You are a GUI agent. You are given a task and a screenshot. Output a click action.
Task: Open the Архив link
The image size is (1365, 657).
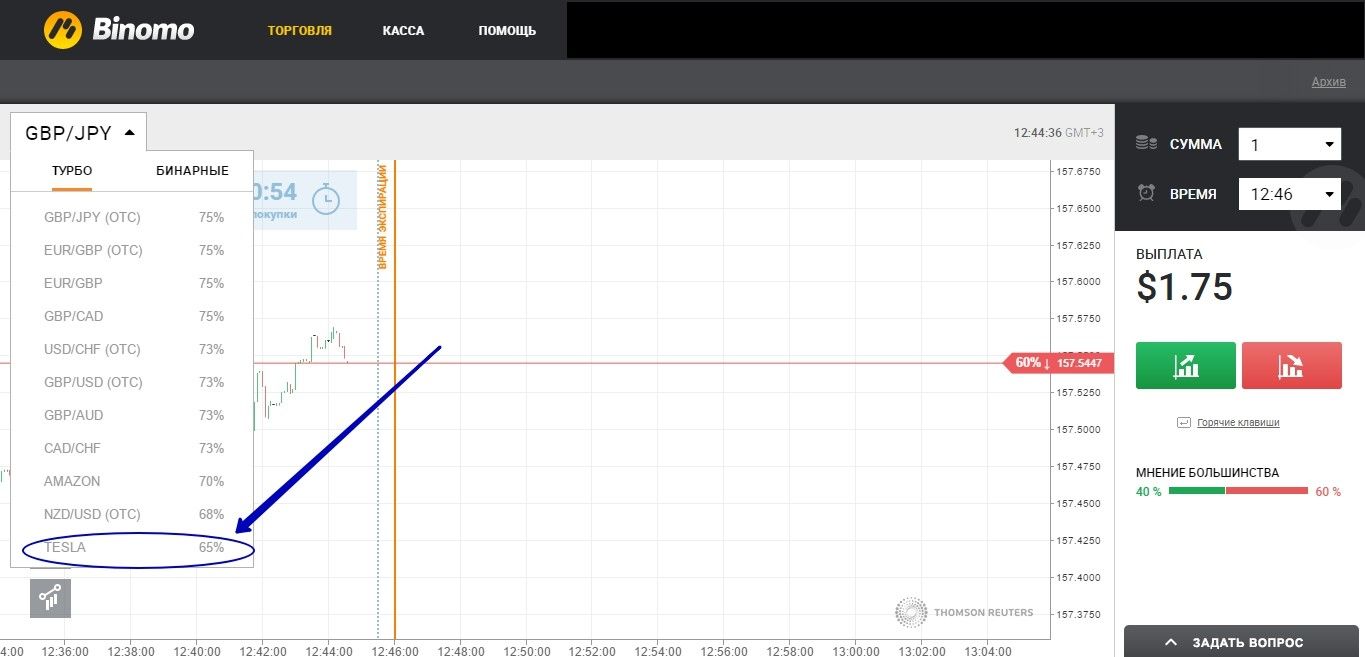coord(1329,82)
